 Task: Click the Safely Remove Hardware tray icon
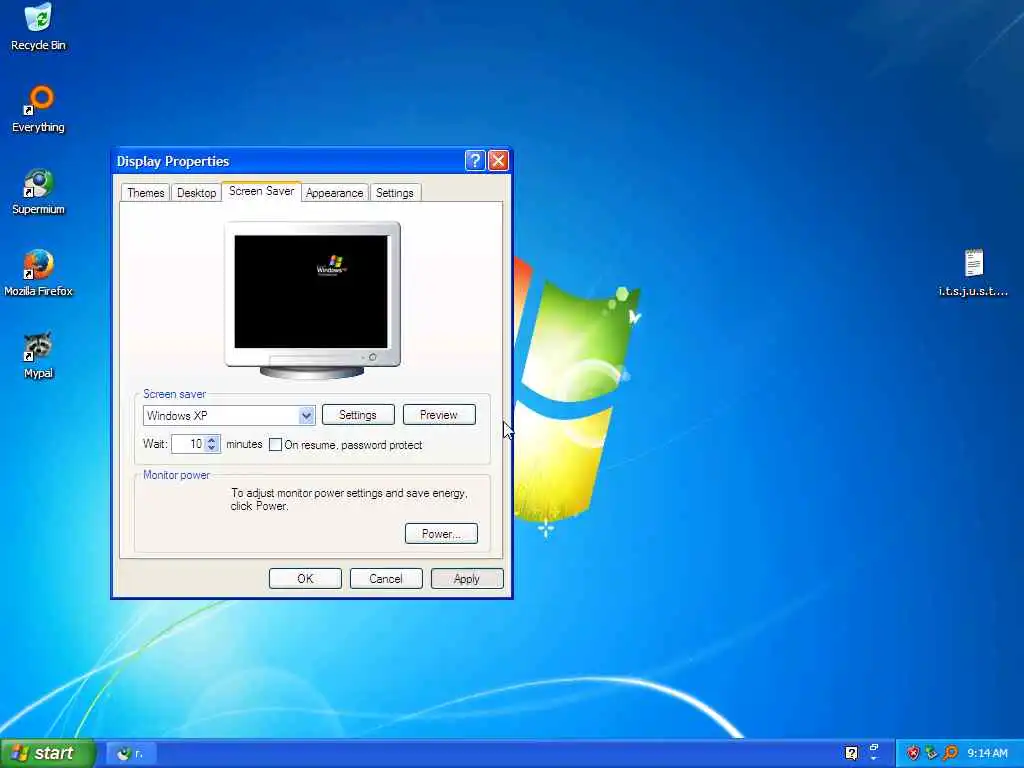pyautogui.click(x=931, y=753)
